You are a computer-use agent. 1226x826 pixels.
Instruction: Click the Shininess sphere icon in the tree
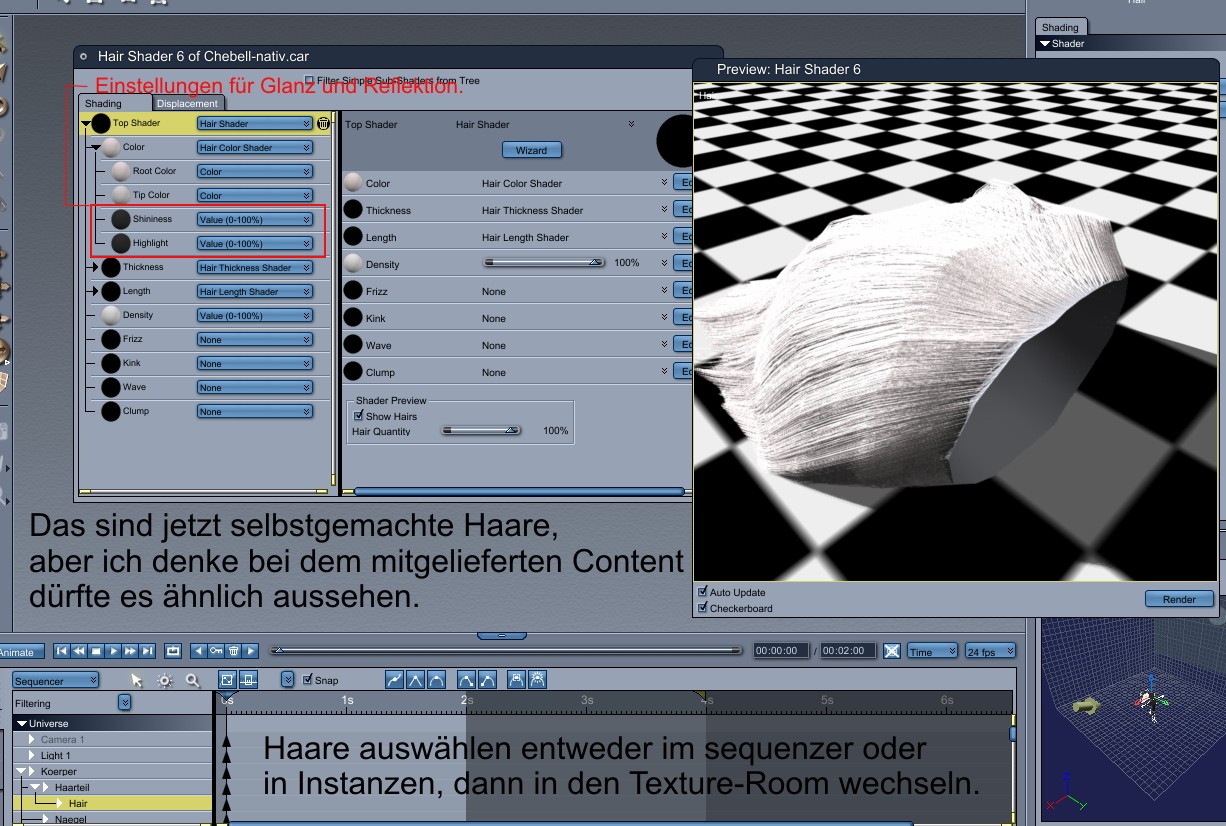(121, 219)
